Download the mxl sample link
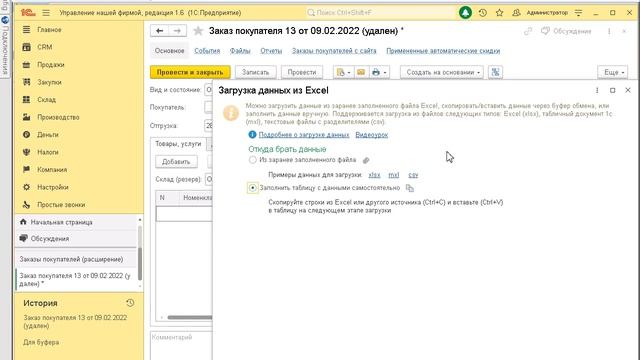Image resolution: width=640 pixels, height=360 pixels. point(393,175)
